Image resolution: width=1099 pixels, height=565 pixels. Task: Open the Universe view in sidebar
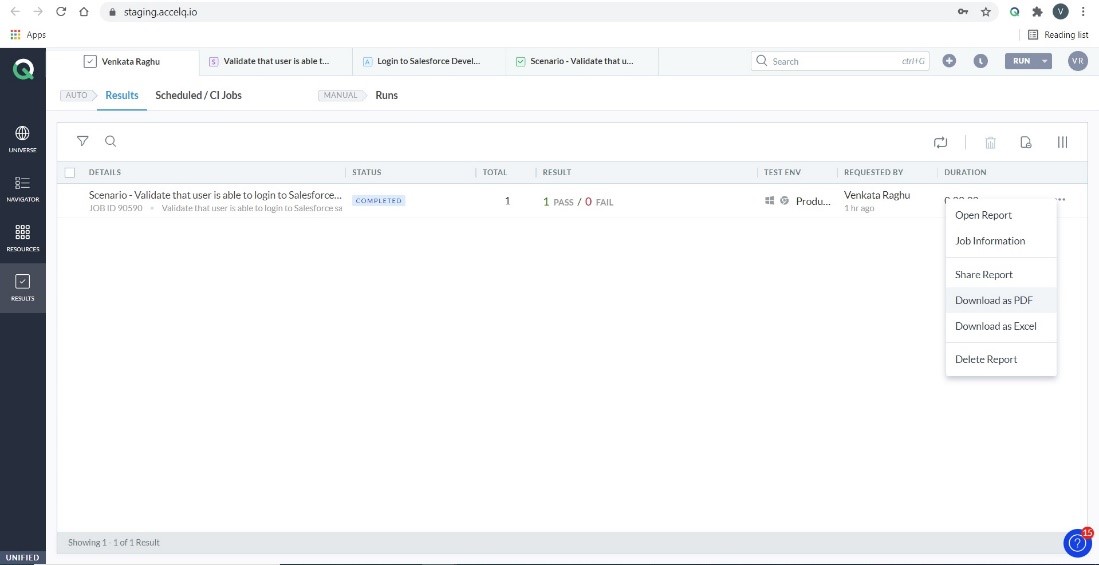[22, 138]
